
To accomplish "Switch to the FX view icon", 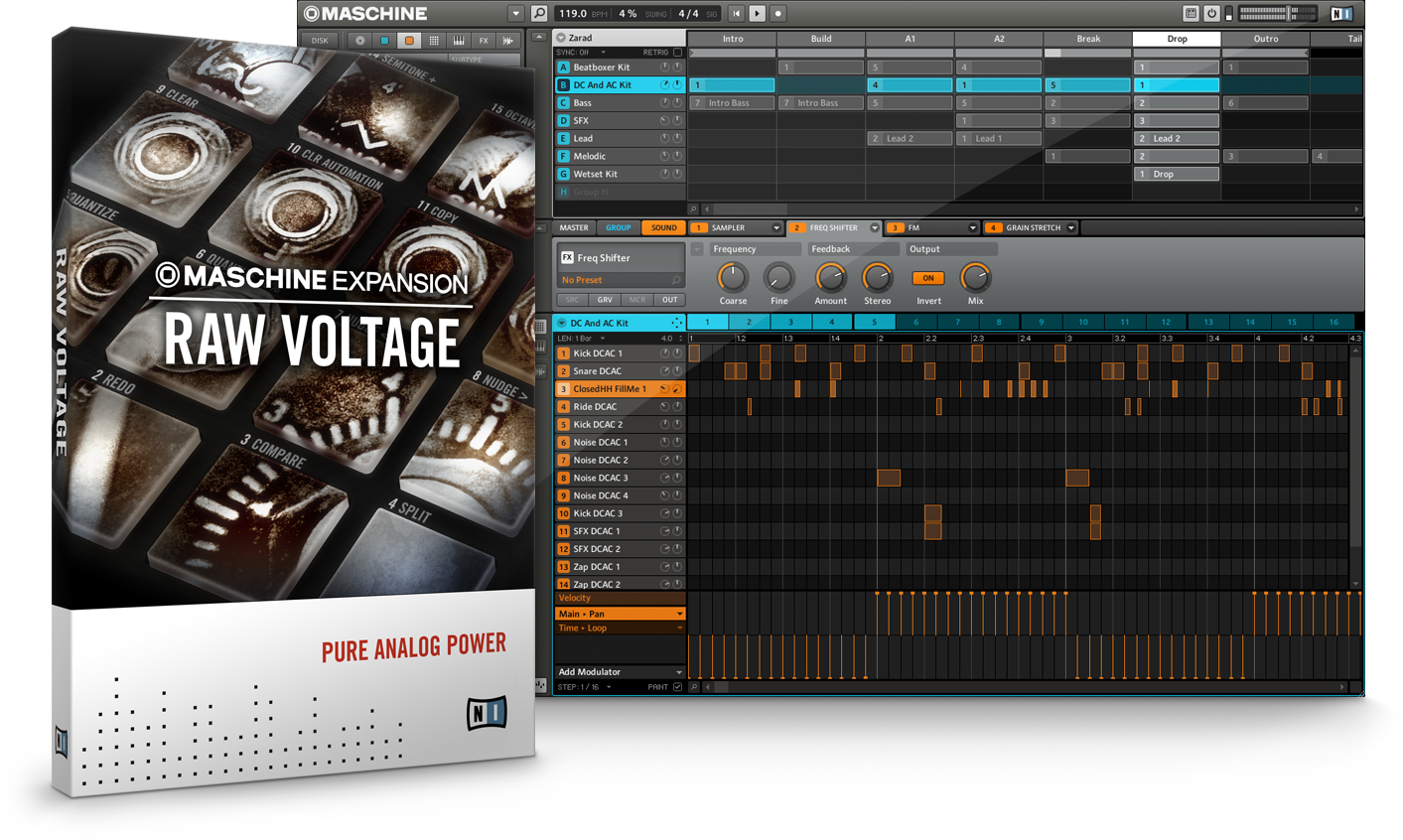I will tap(486, 40).
